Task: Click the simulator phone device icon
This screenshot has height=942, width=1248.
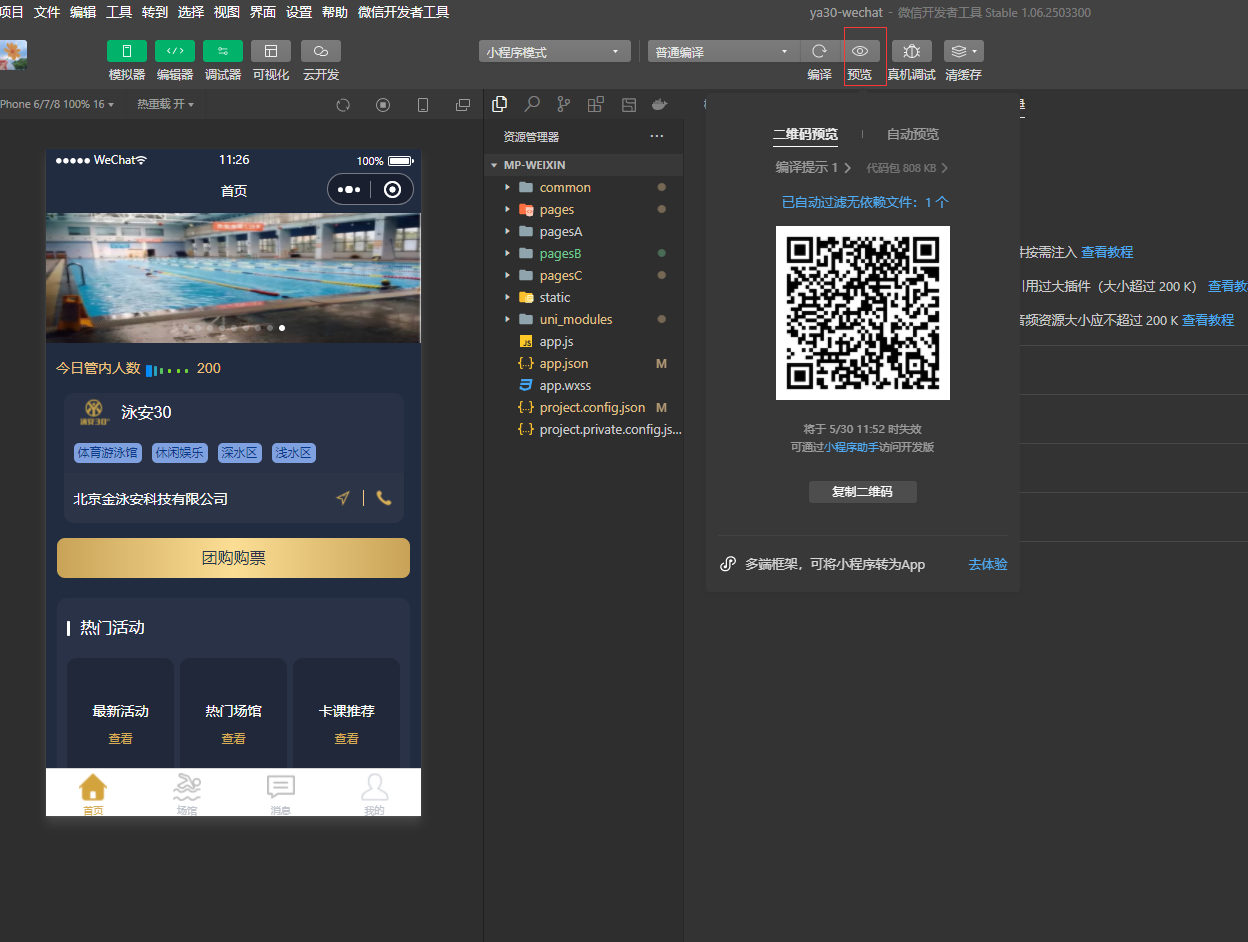Action: coord(423,105)
